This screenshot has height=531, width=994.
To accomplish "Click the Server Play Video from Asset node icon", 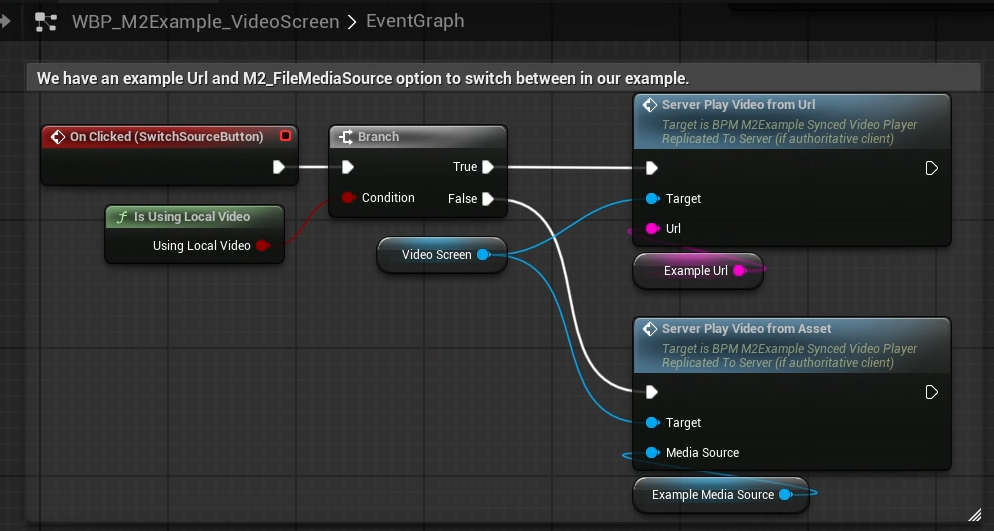I will 649,329.
